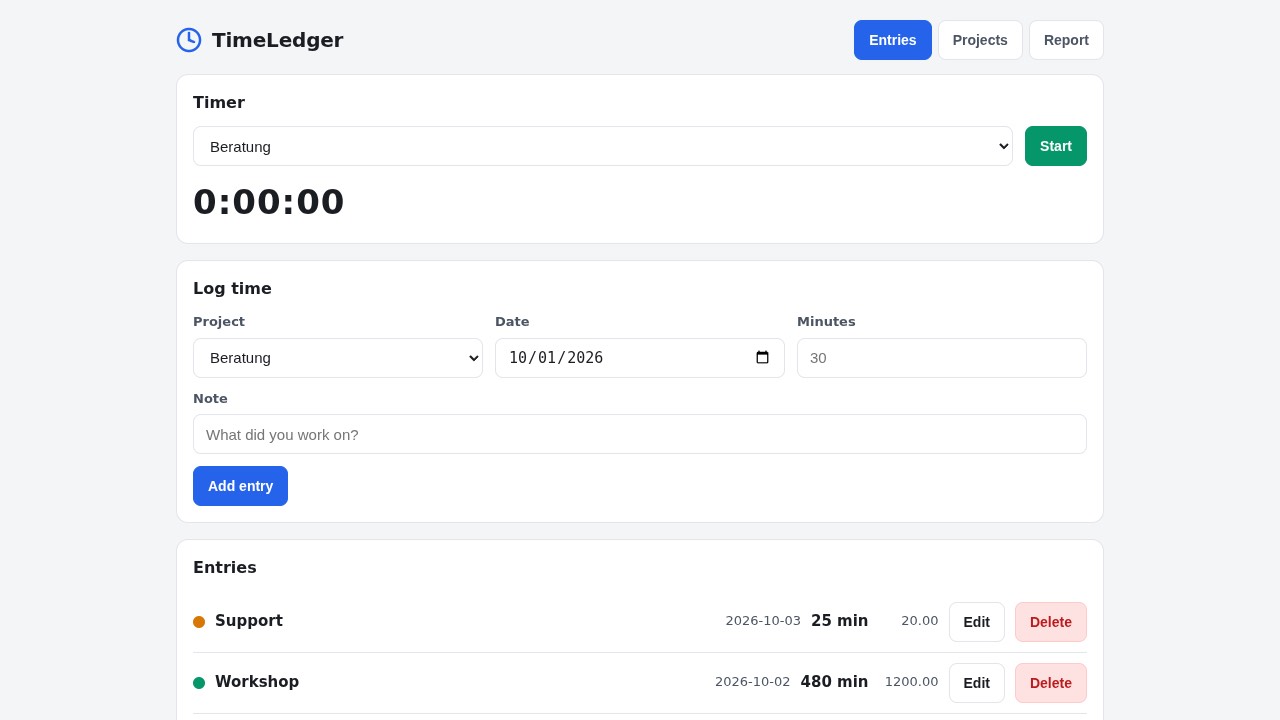Click the 0:00:00 timer display

click(x=269, y=202)
